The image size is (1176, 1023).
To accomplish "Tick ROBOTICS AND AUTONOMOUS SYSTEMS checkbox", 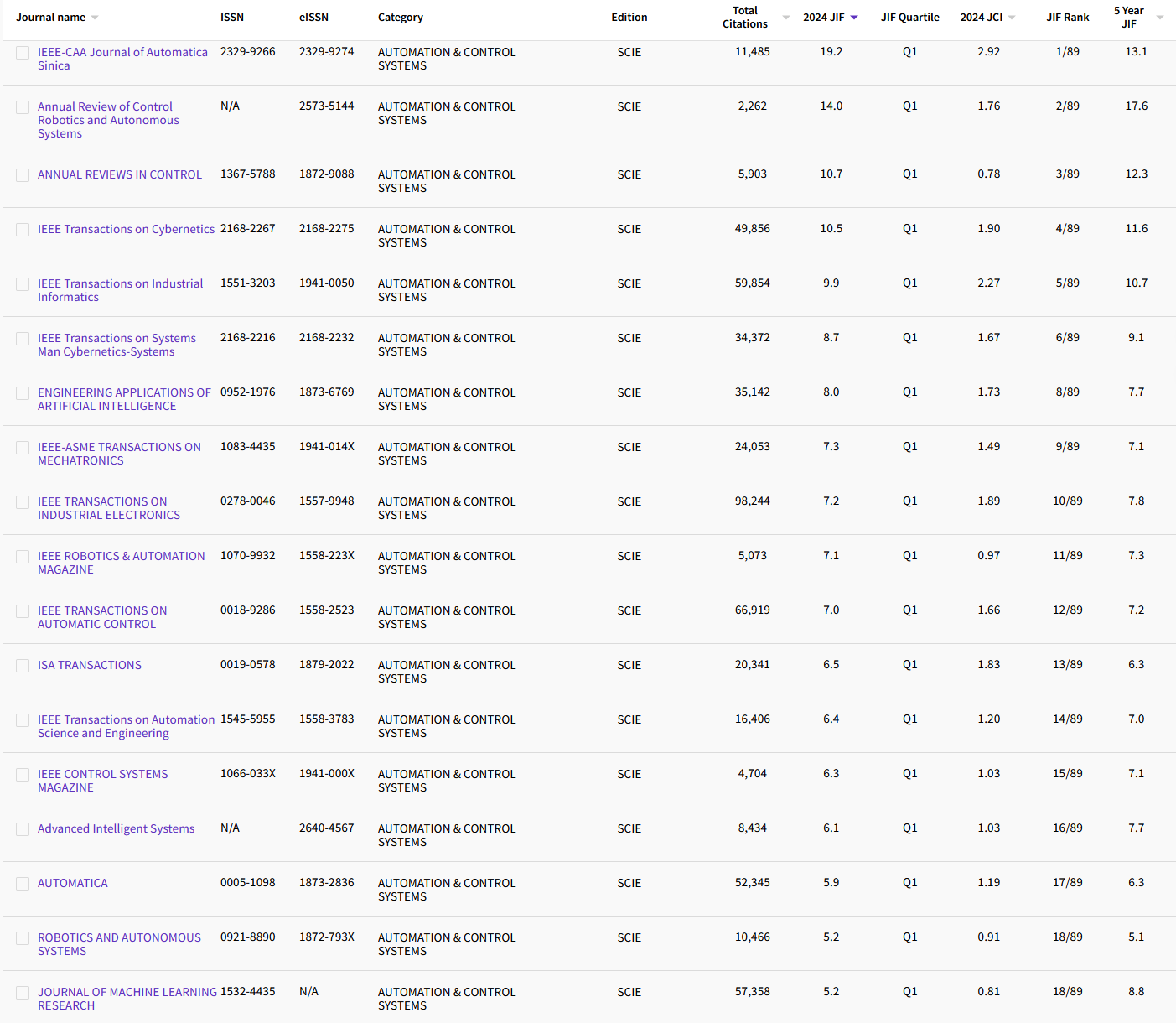I will click(23, 938).
